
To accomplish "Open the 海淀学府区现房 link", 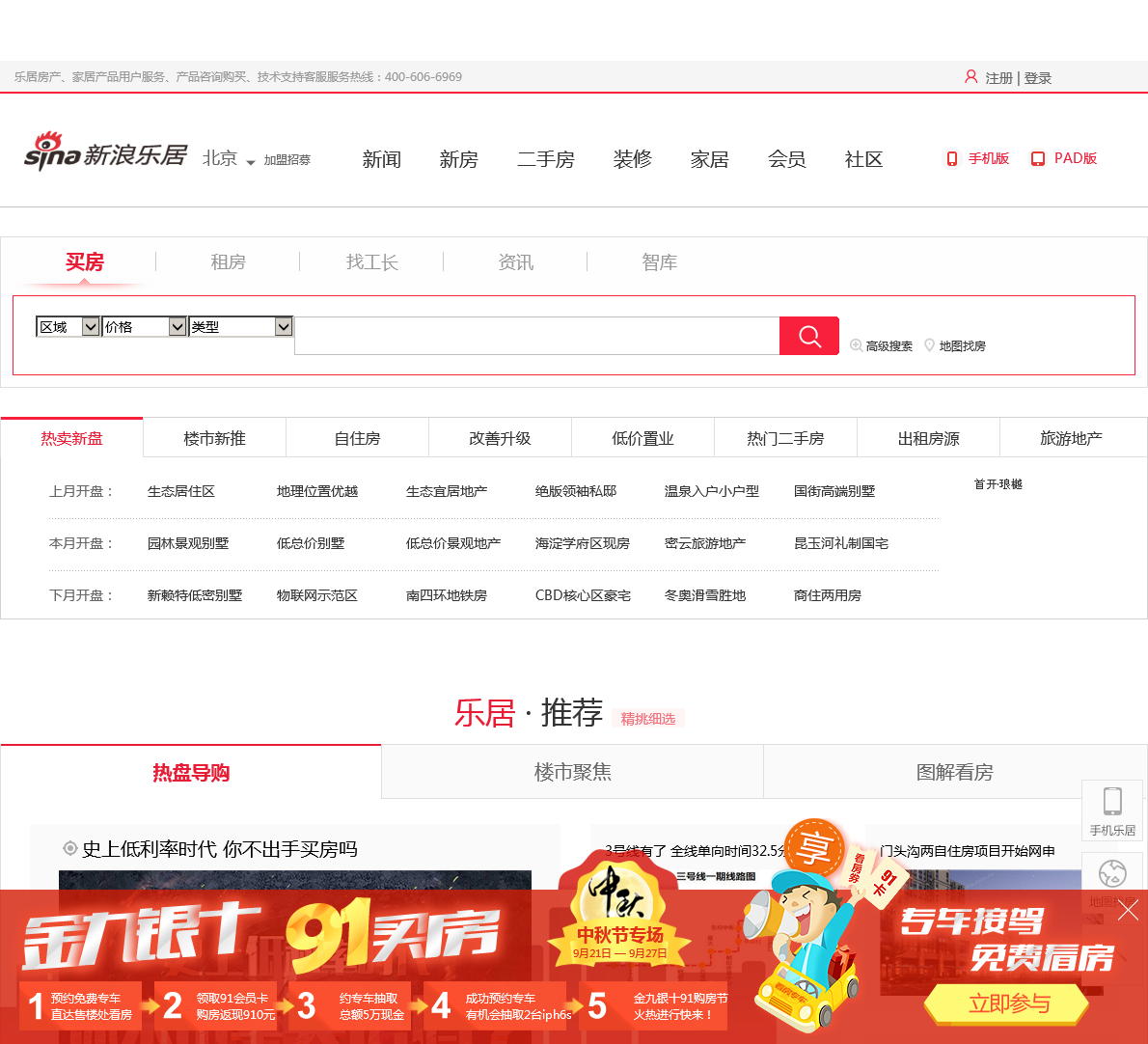I will (582, 543).
